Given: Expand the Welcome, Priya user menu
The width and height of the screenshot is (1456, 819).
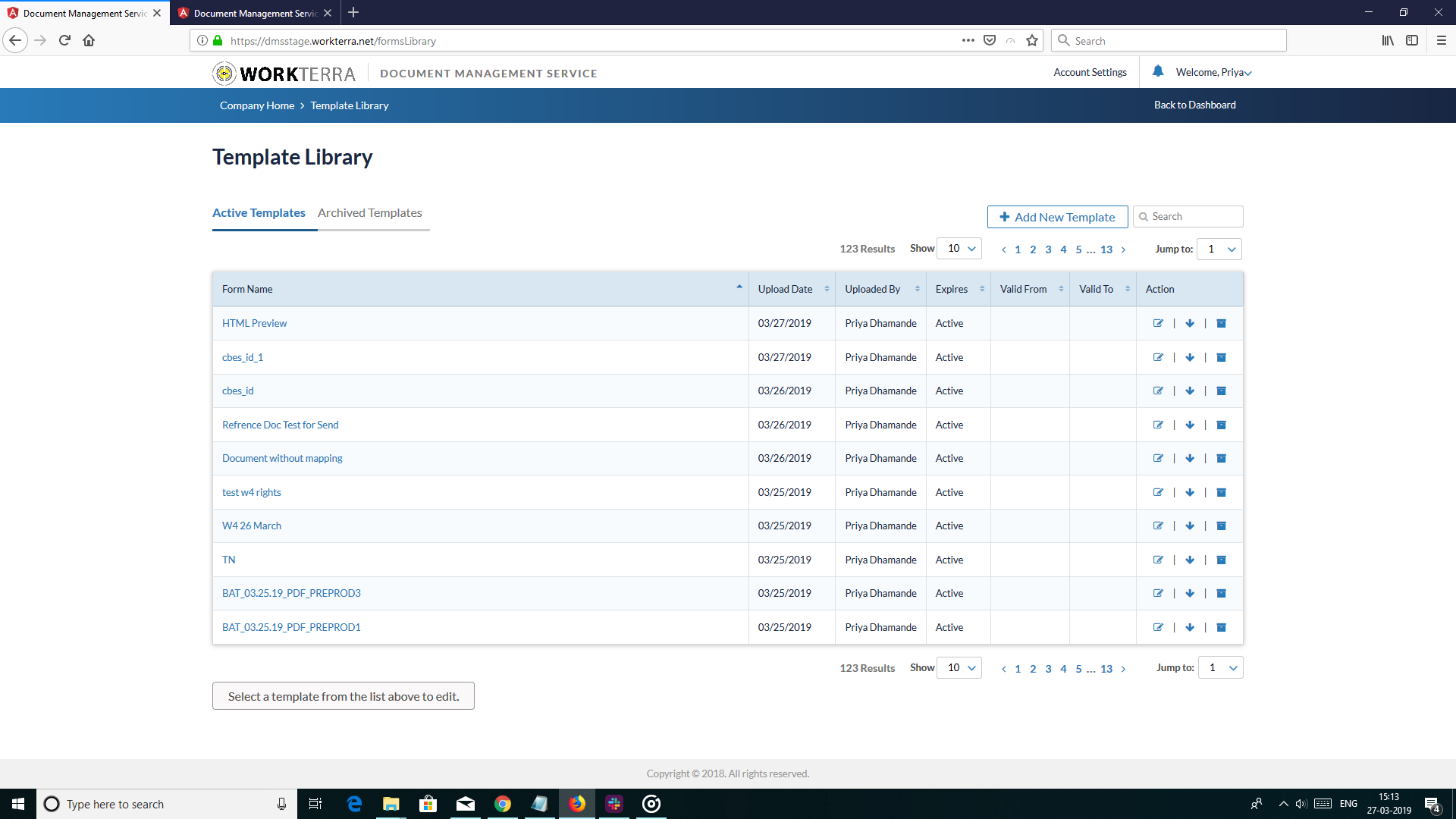Looking at the screenshot, I should click(1213, 73).
